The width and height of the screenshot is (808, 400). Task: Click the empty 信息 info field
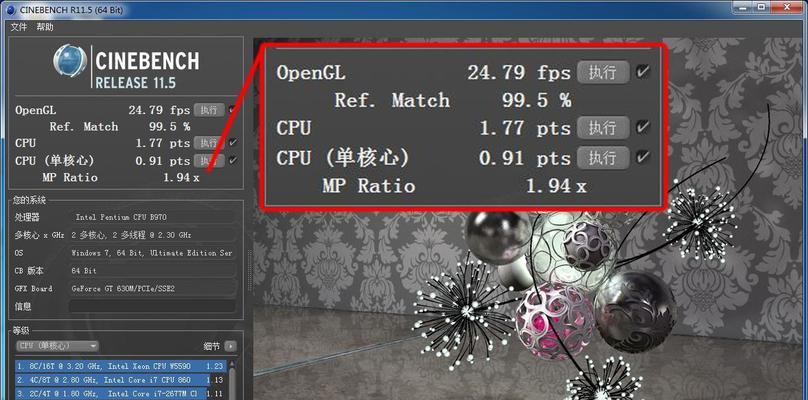(153, 306)
